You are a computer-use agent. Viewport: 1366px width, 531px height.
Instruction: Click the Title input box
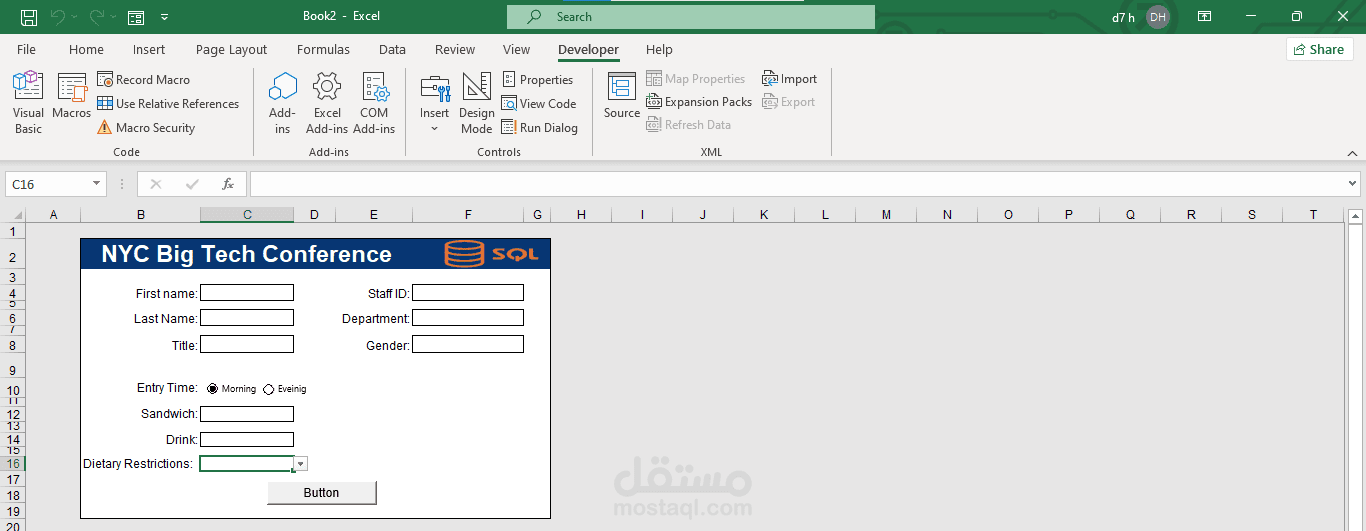click(x=247, y=344)
